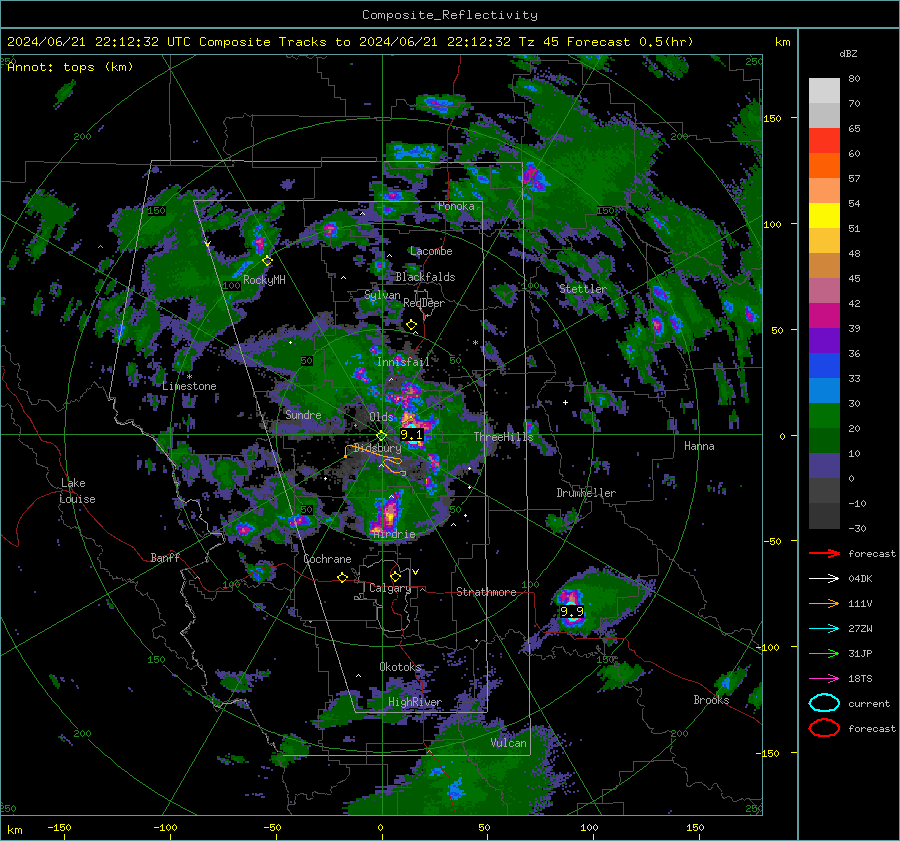Select the 9.9 storm top label southeast
Image resolution: width=900 pixels, height=841 pixels.
click(x=572, y=611)
